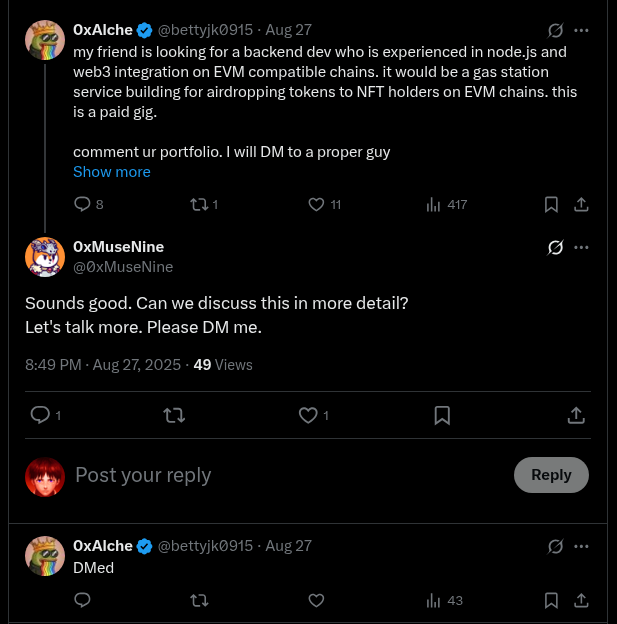Reply to 0xAlche's top post
This screenshot has height=624, width=617.
83,204
